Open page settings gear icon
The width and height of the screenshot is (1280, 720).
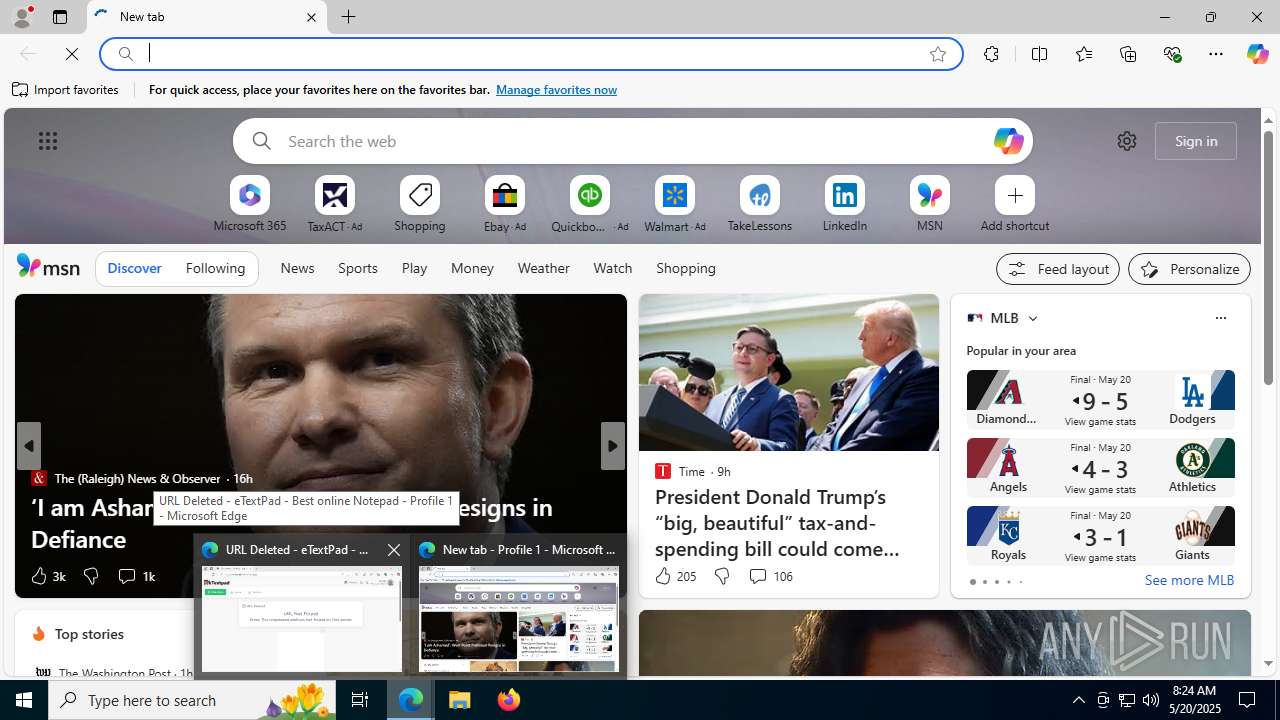point(1126,141)
